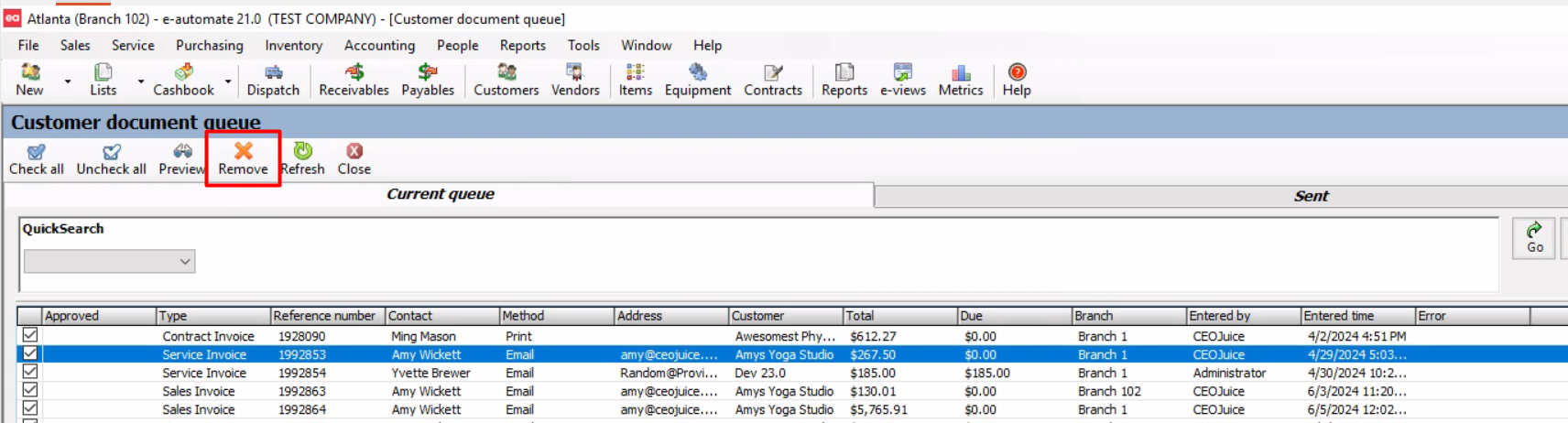Open the Reports toolbar icon
Viewport: 1568px width, 423px height.
tap(844, 80)
